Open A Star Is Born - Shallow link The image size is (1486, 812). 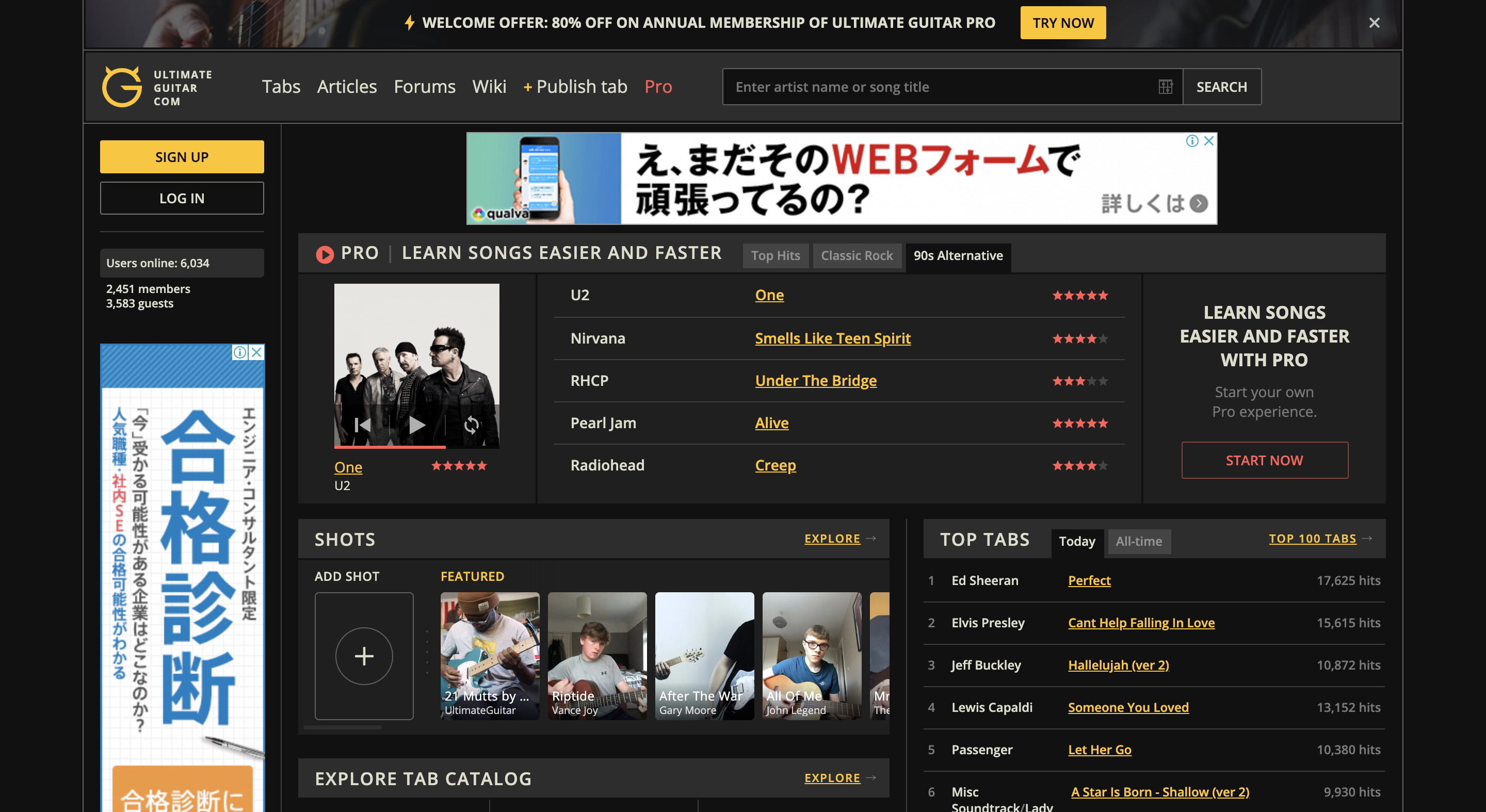(x=1159, y=792)
